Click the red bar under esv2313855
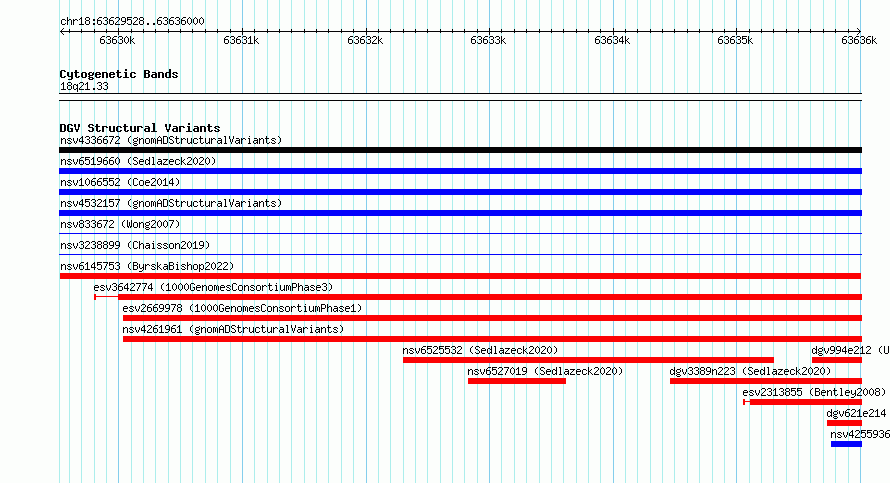This screenshot has width=890, height=483. (803, 402)
